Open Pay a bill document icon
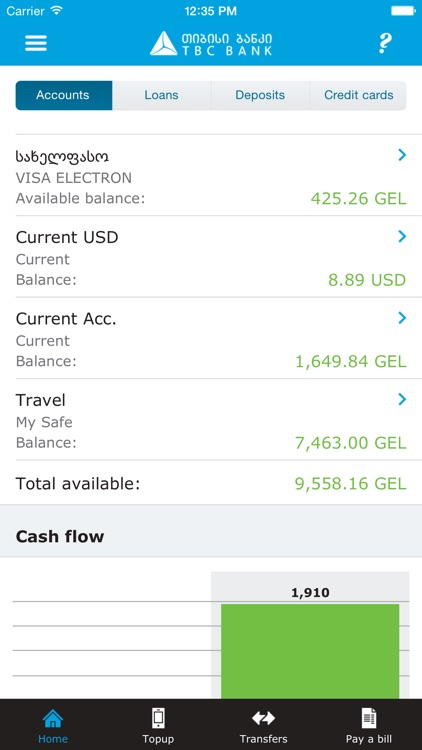The width and height of the screenshot is (422, 750). coord(369,718)
